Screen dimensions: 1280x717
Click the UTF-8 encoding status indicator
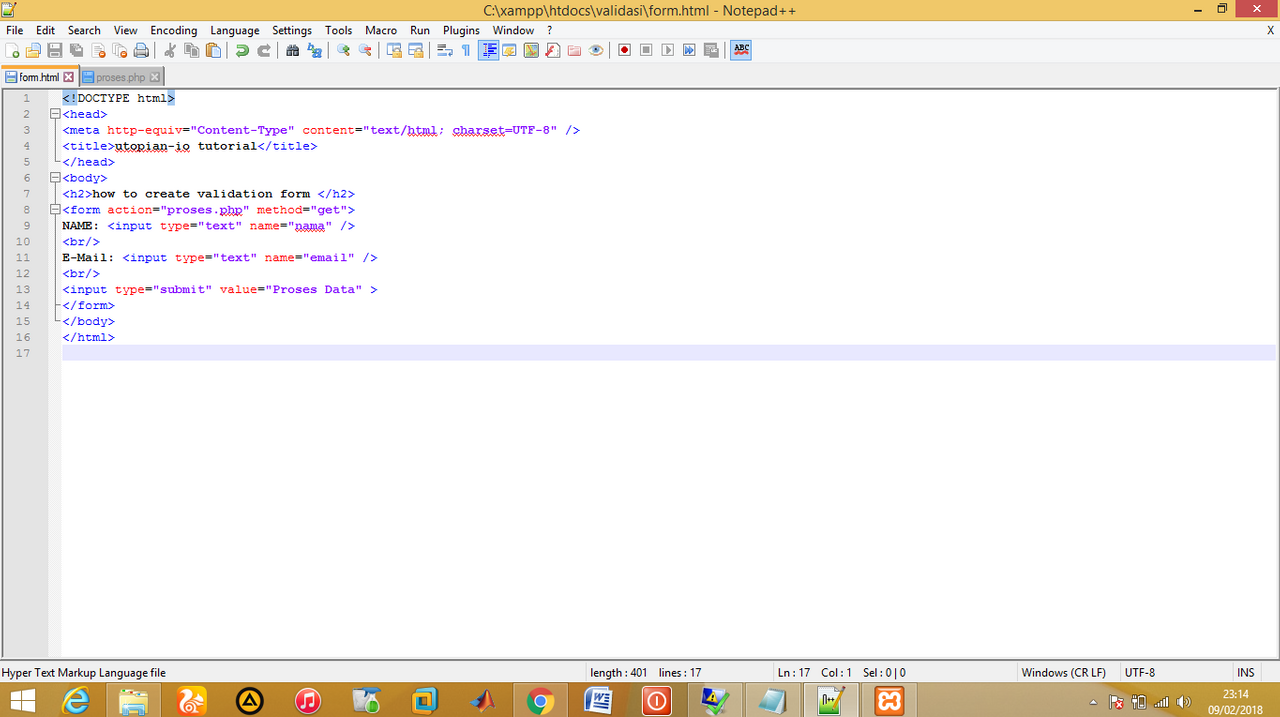[1139, 672]
